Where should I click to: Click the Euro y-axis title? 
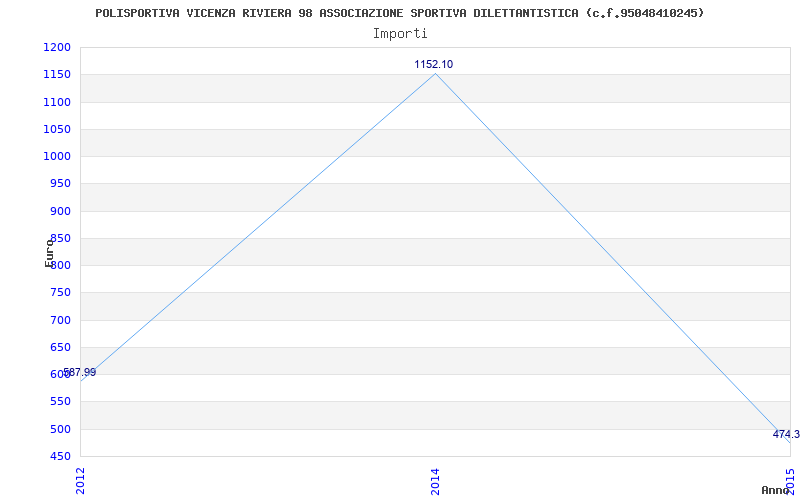pos(49,253)
